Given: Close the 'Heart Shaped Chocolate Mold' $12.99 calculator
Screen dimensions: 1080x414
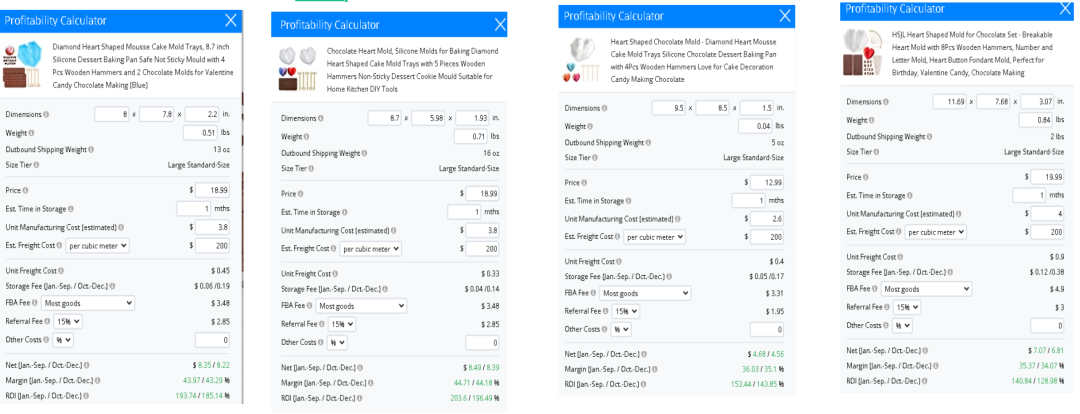Looking at the screenshot, I should click(x=784, y=15).
